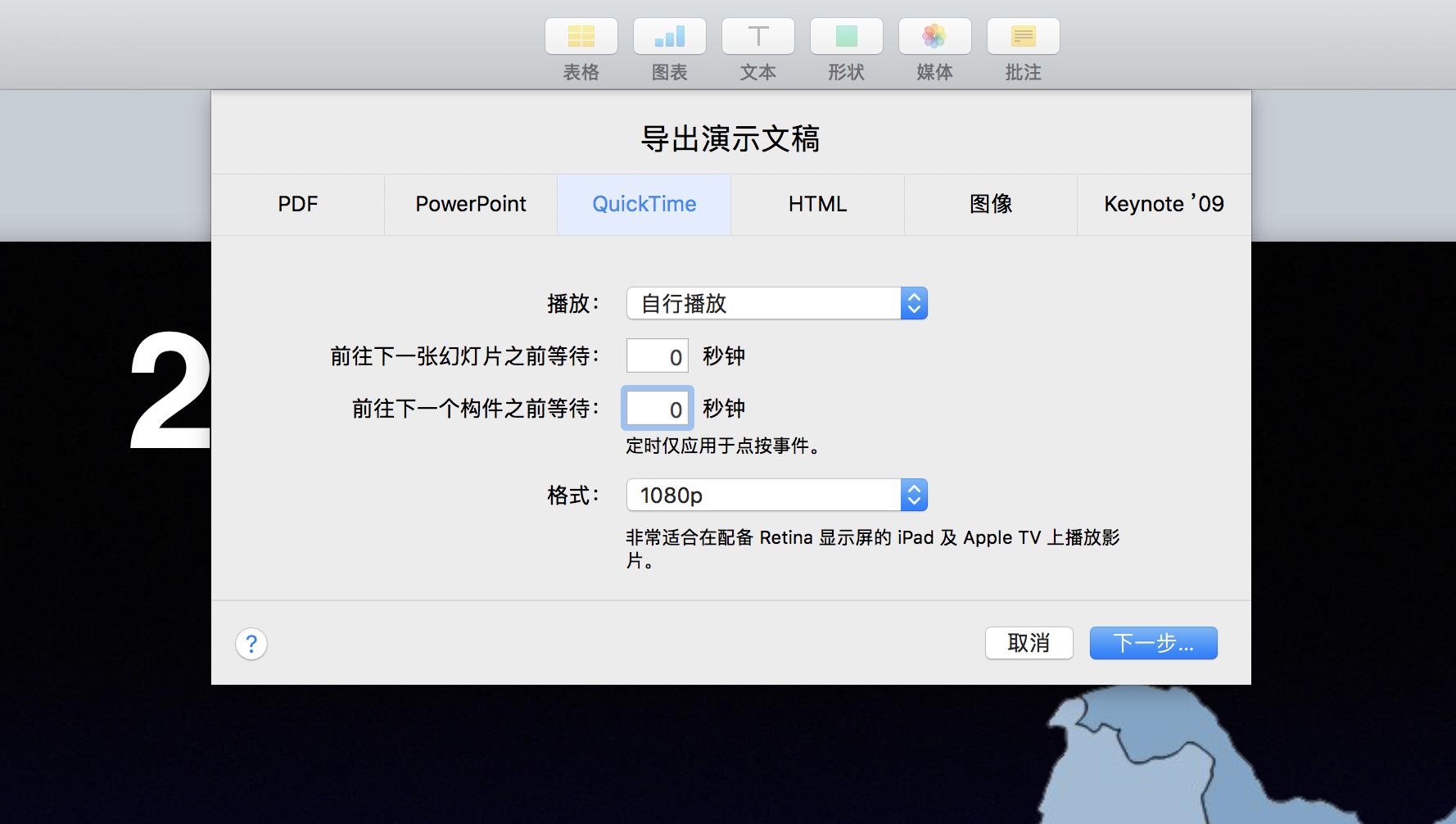Add a shape with the 形状 icon
Screen dimensions: 1456x824
click(847, 36)
